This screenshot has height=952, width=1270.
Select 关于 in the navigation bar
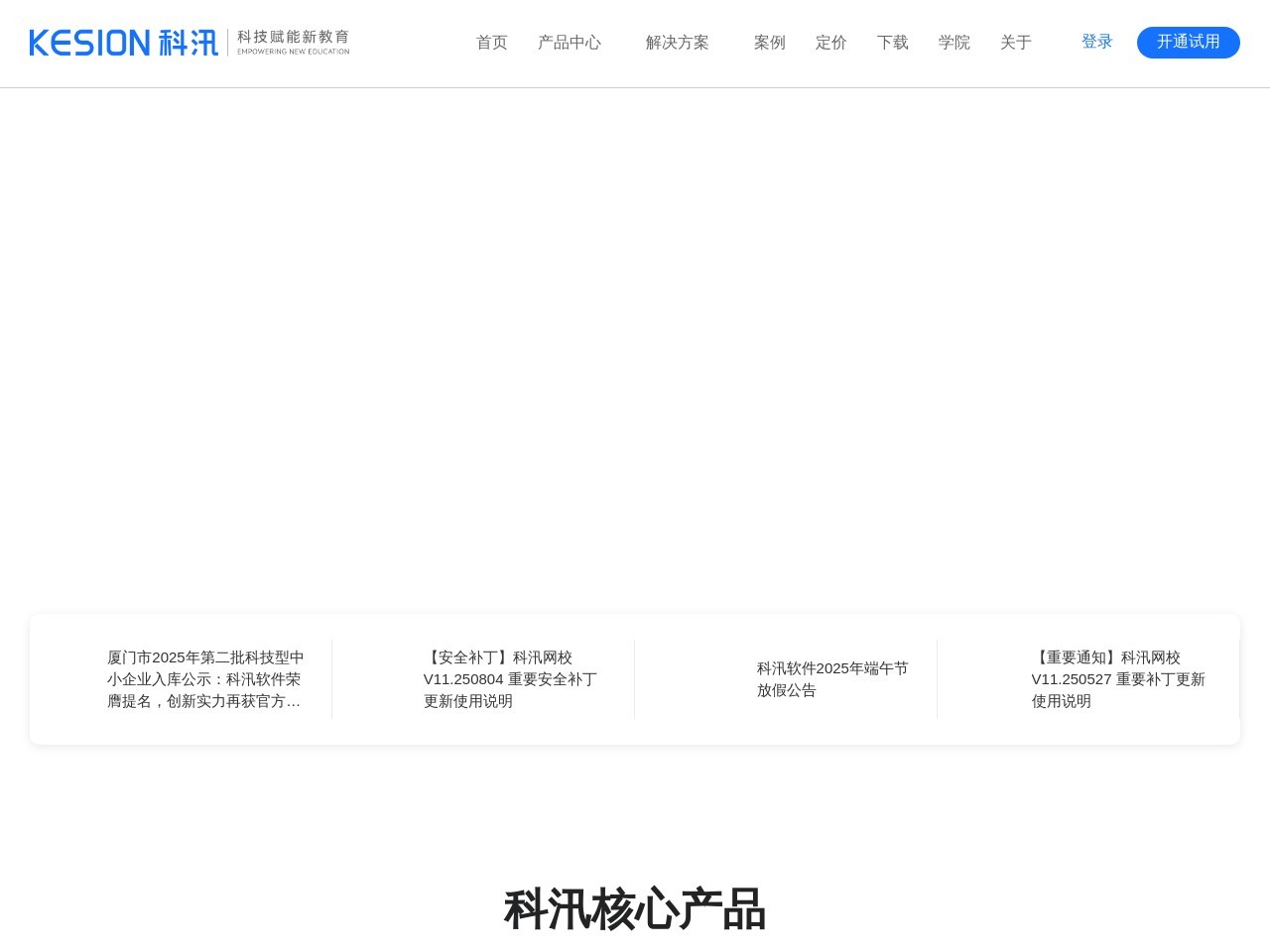[1015, 43]
